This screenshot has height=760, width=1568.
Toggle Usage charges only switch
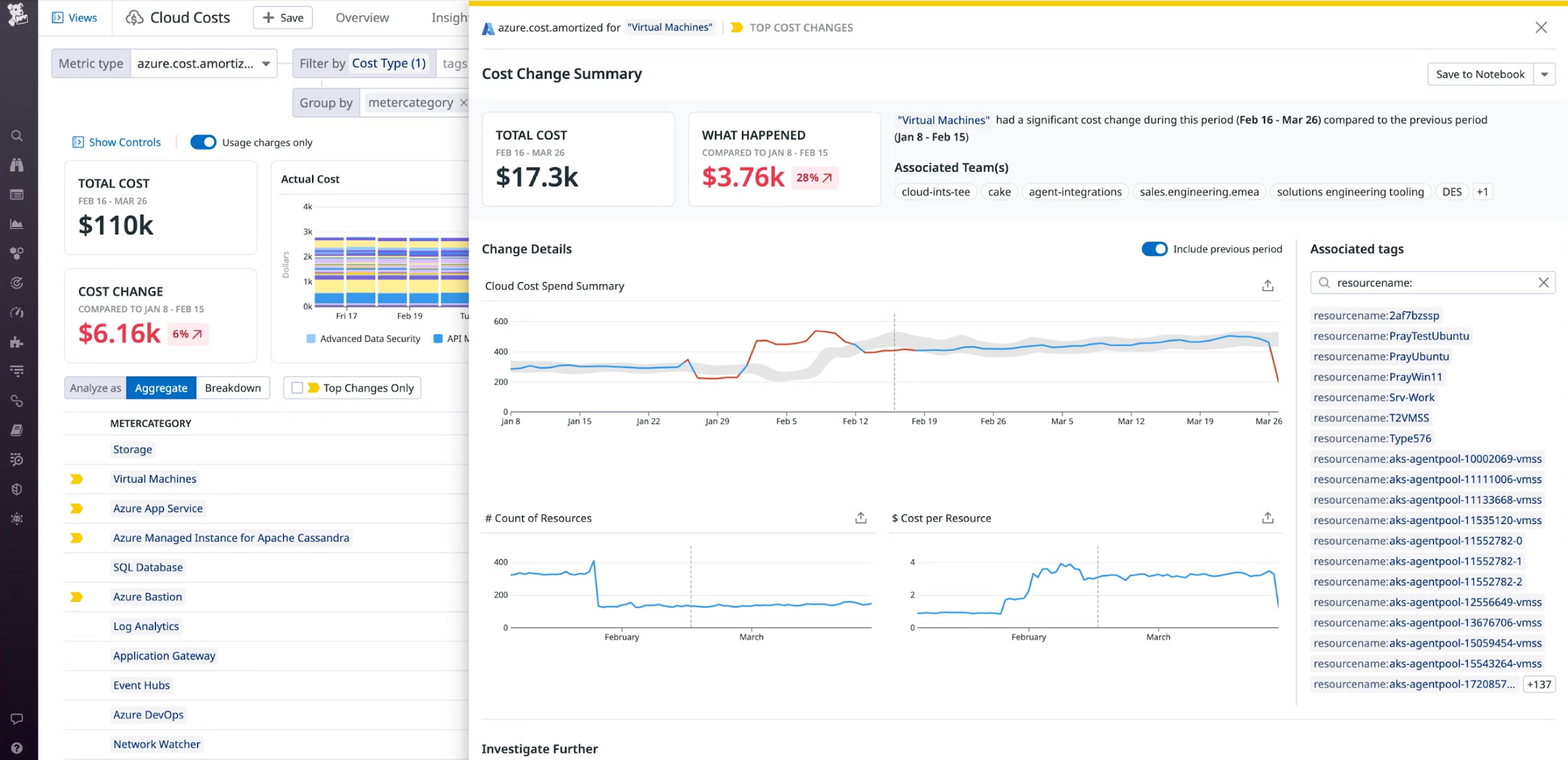tap(203, 142)
